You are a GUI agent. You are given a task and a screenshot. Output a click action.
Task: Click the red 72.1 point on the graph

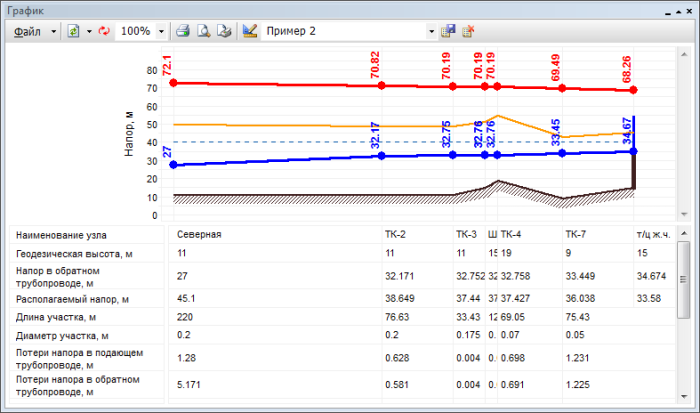(174, 82)
